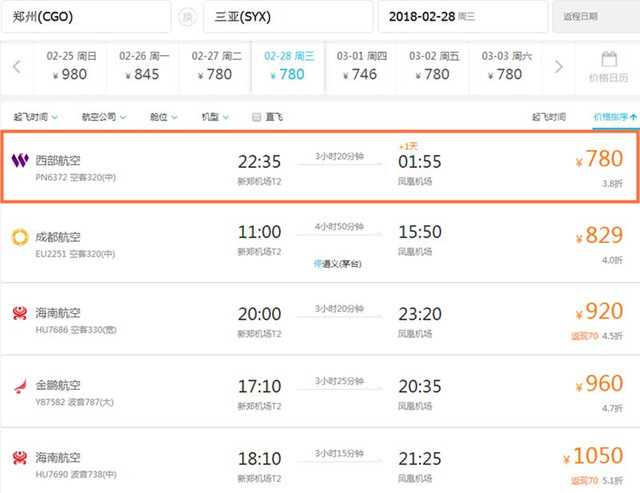
Task: Click destination city field 三亚(SYX)
Action: click(x=288, y=17)
